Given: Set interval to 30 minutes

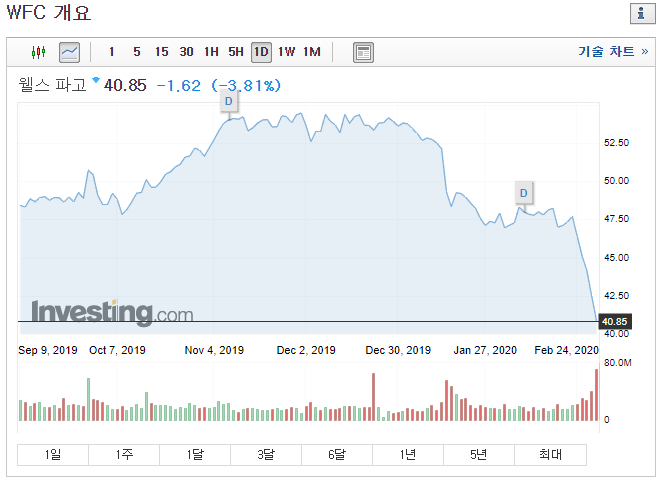Looking at the screenshot, I should [x=186, y=52].
